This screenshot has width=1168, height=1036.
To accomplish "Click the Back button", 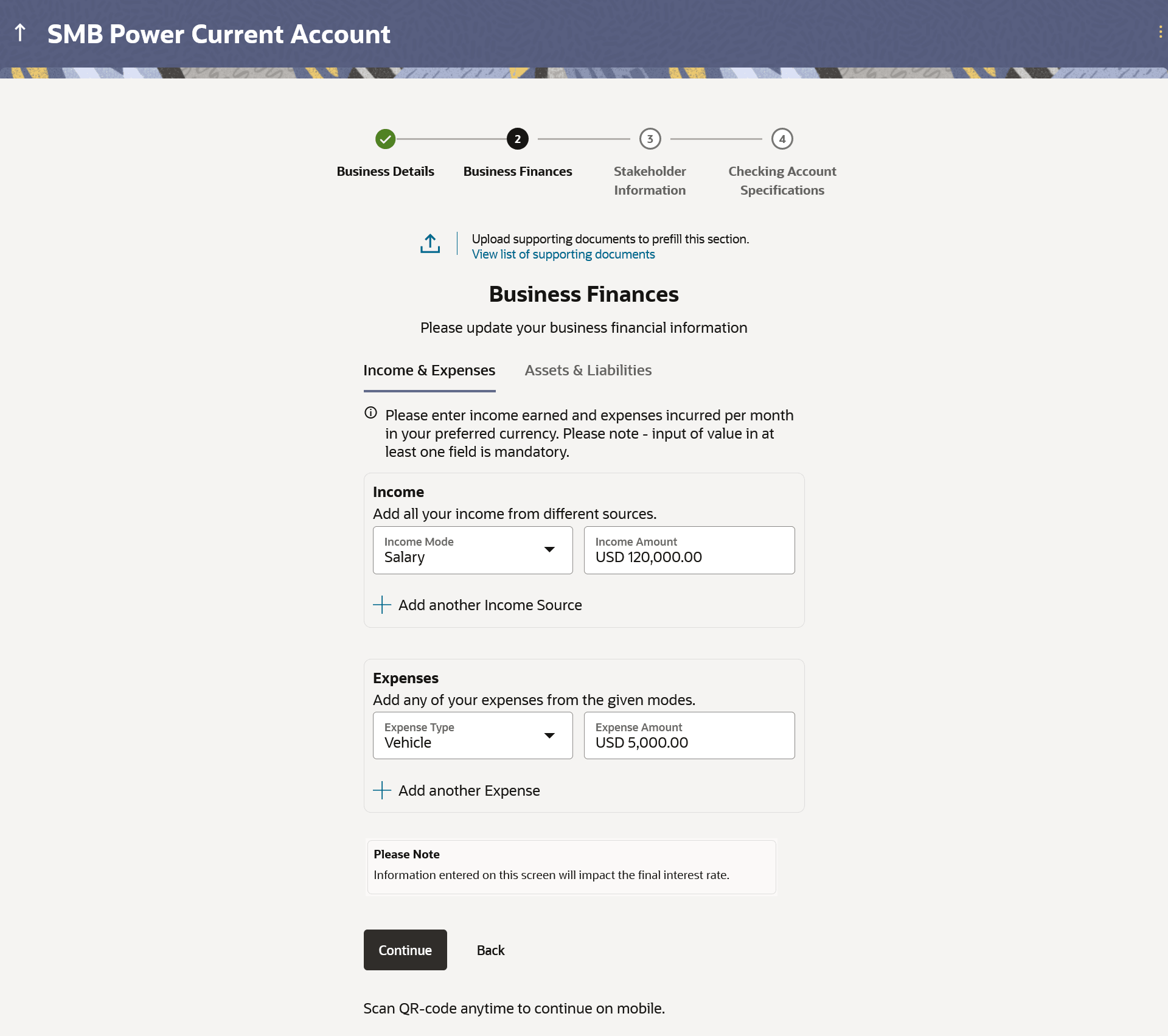I will 490,950.
